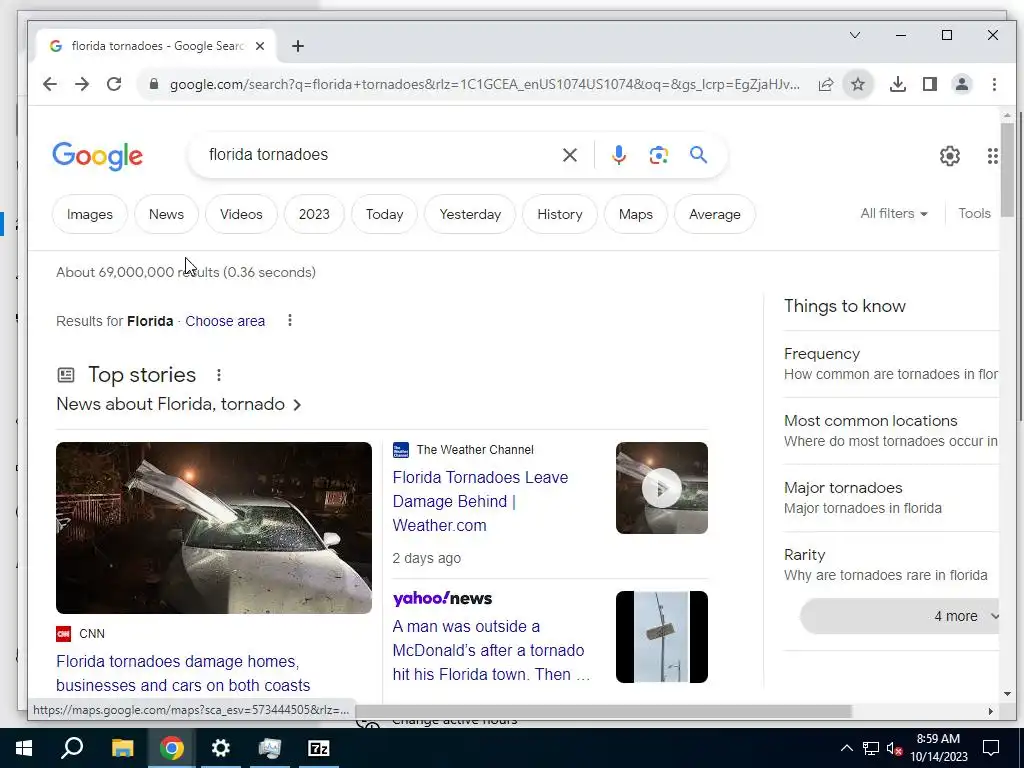Open Settings app from taskbar
1024x768 pixels.
(221, 748)
